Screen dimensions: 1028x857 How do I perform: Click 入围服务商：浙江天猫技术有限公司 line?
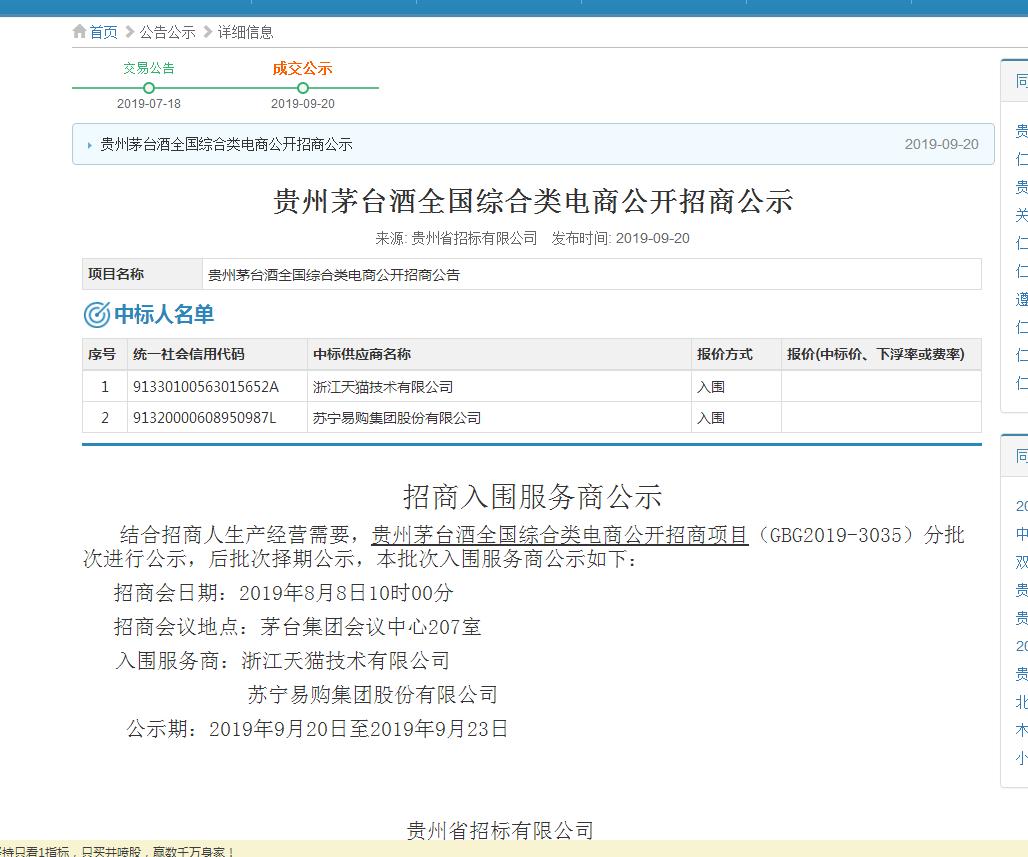click(x=283, y=660)
